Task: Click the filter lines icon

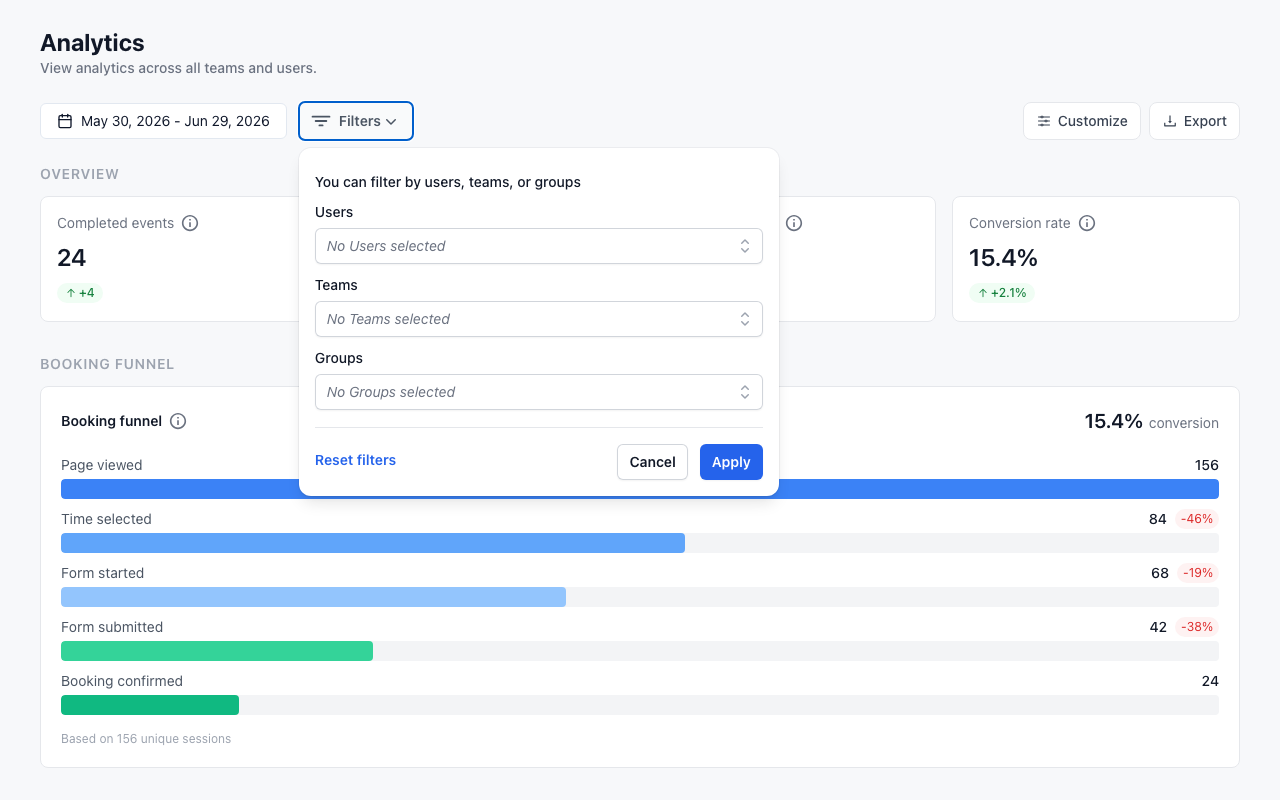Action: coord(321,121)
